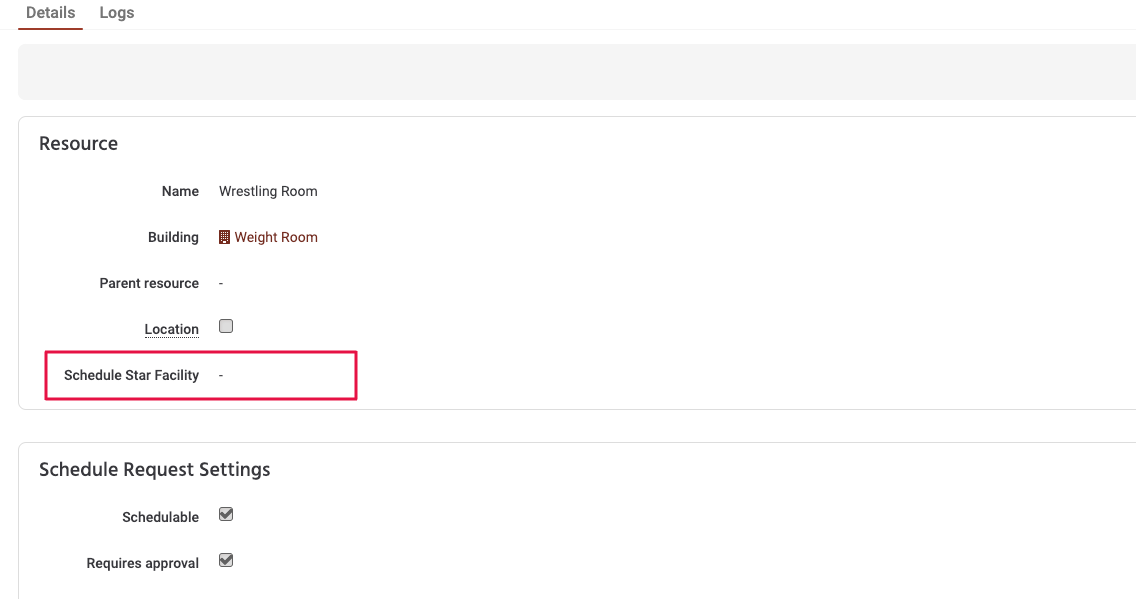Click the Parent resource label
The width and height of the screenshot is (1136, 599).
(x=149, y=283)
